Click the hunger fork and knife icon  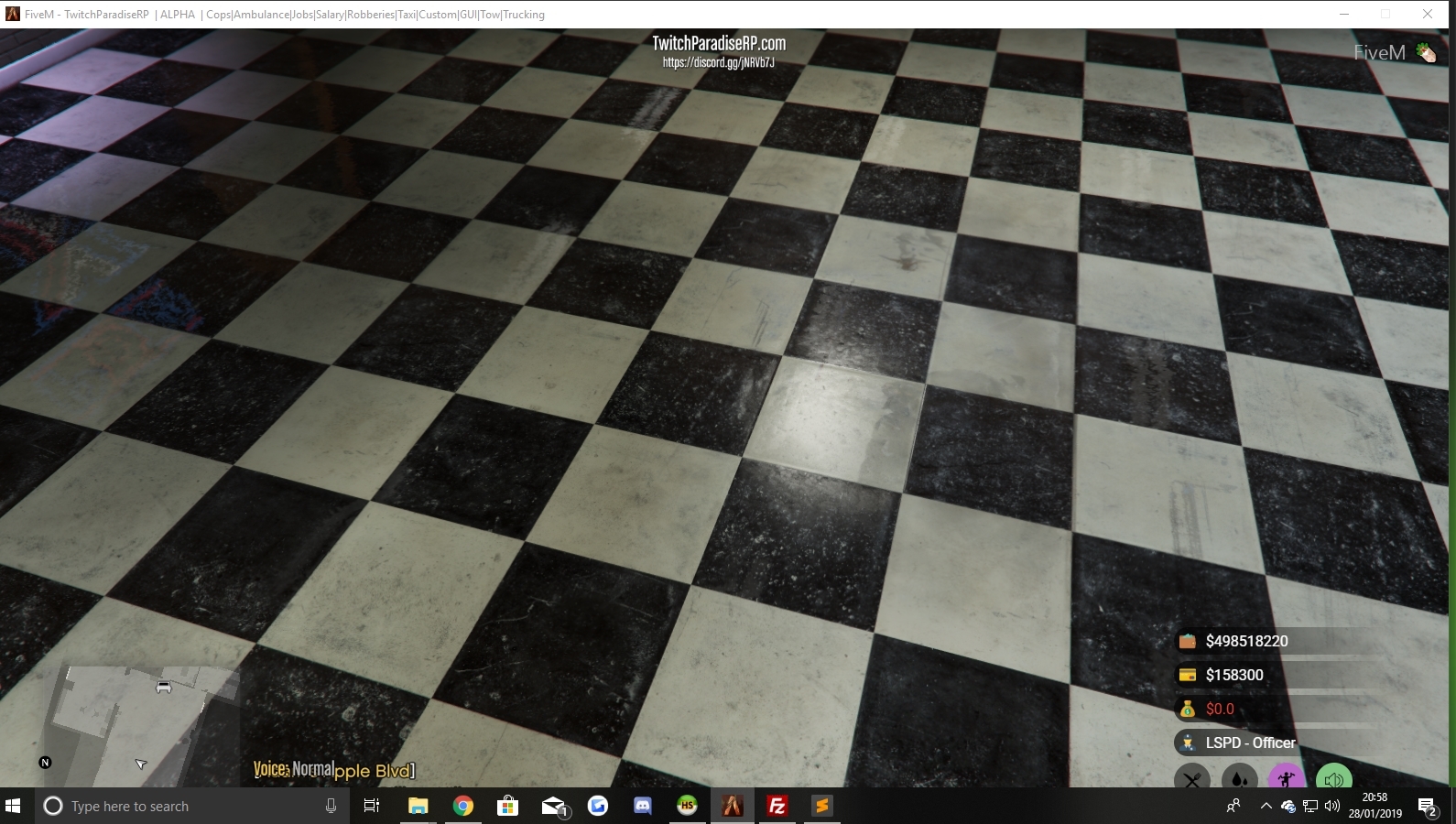[x=1192, y=779]
